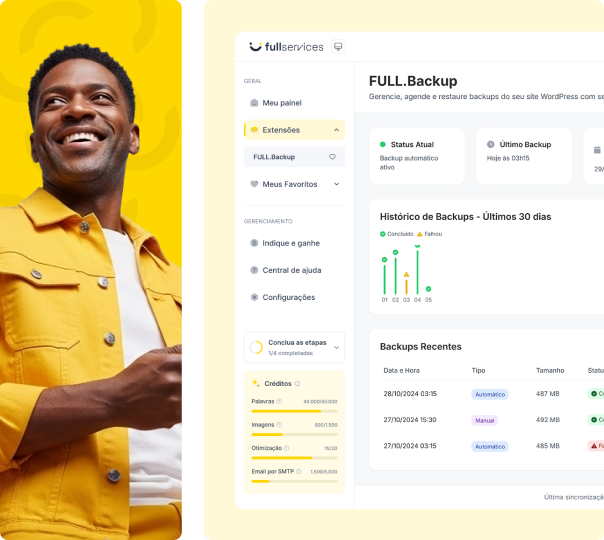Click the Manual type tag
604x540 pixels.
click(x=485, y=420)
